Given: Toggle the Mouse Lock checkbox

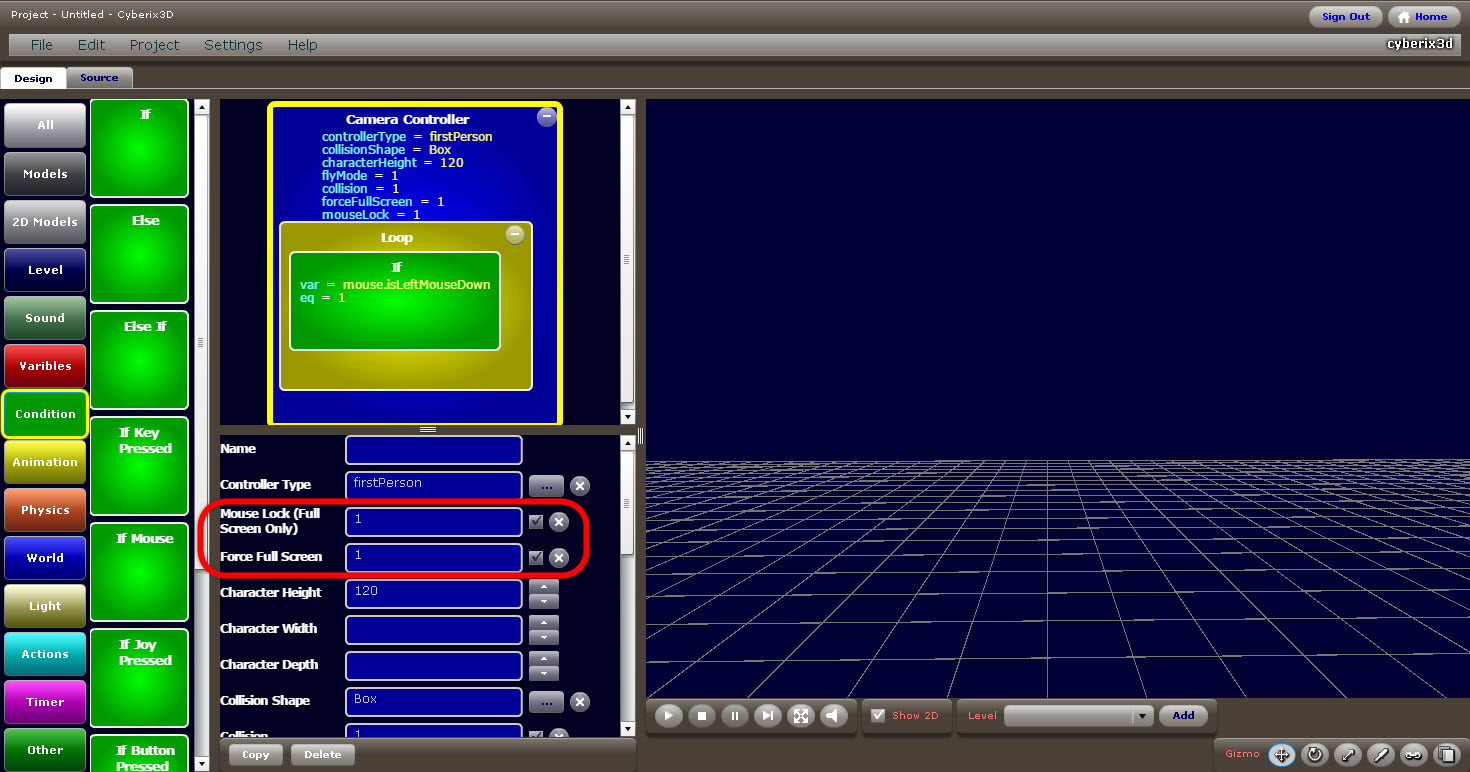Looking at the screenshot, I should click(x=536, y=522).
